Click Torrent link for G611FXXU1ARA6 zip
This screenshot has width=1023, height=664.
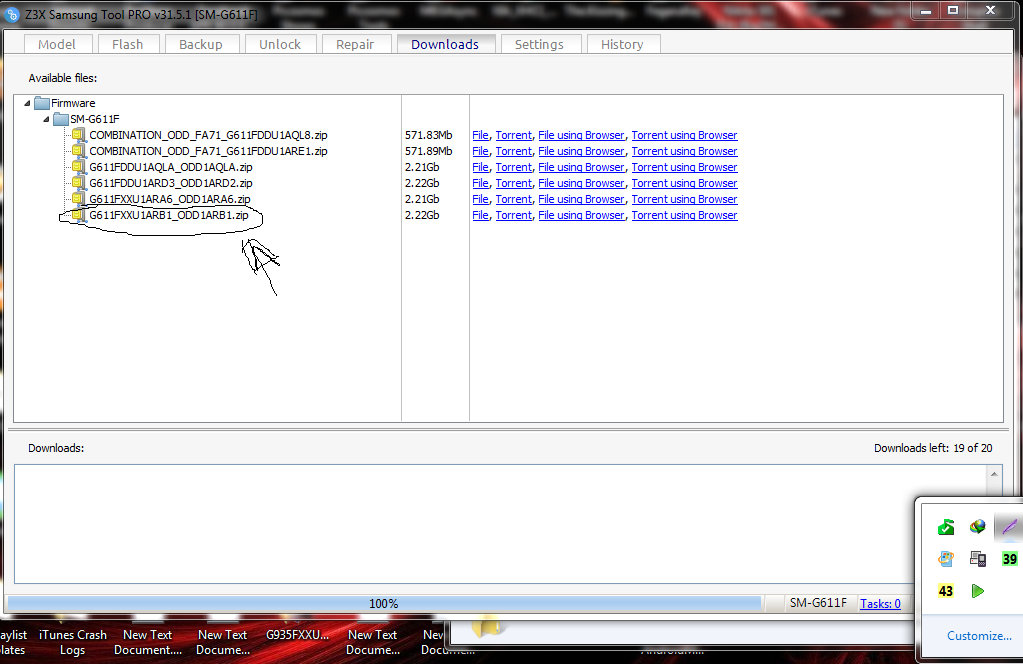click(x=513, y=199)
